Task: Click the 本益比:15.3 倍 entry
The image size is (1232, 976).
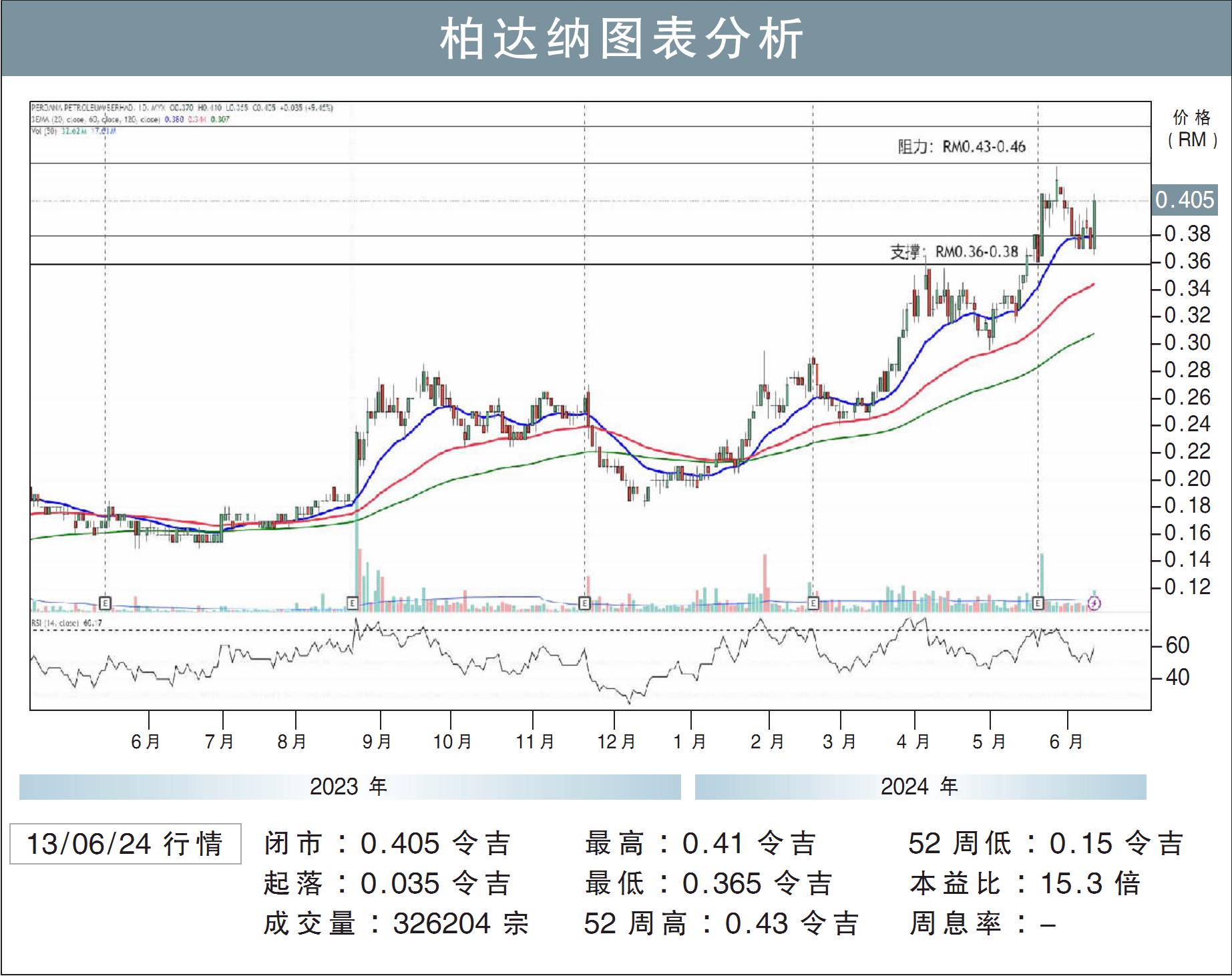Action: point(1025,884)
